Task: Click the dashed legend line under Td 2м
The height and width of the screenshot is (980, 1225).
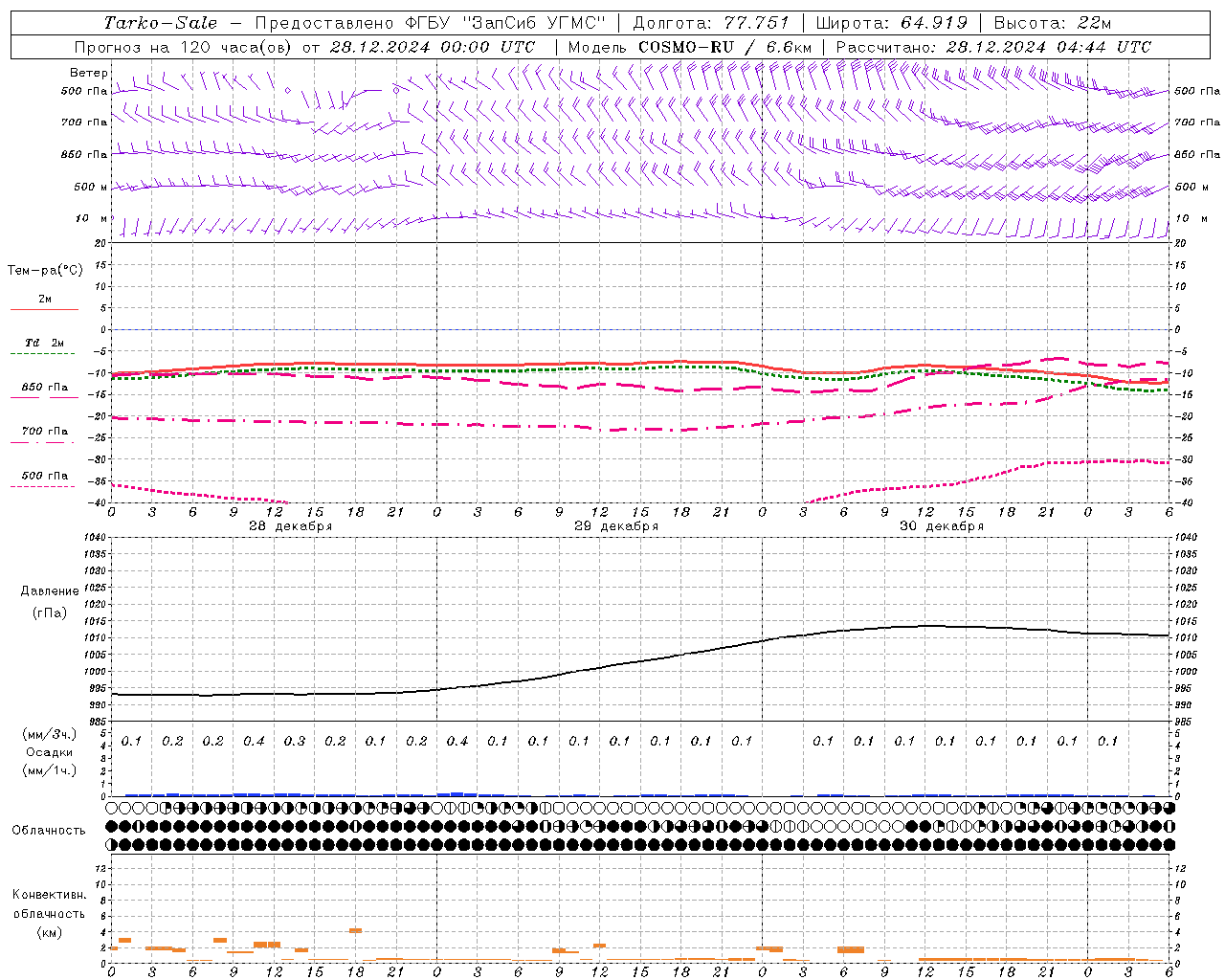Action: [42, 354]
